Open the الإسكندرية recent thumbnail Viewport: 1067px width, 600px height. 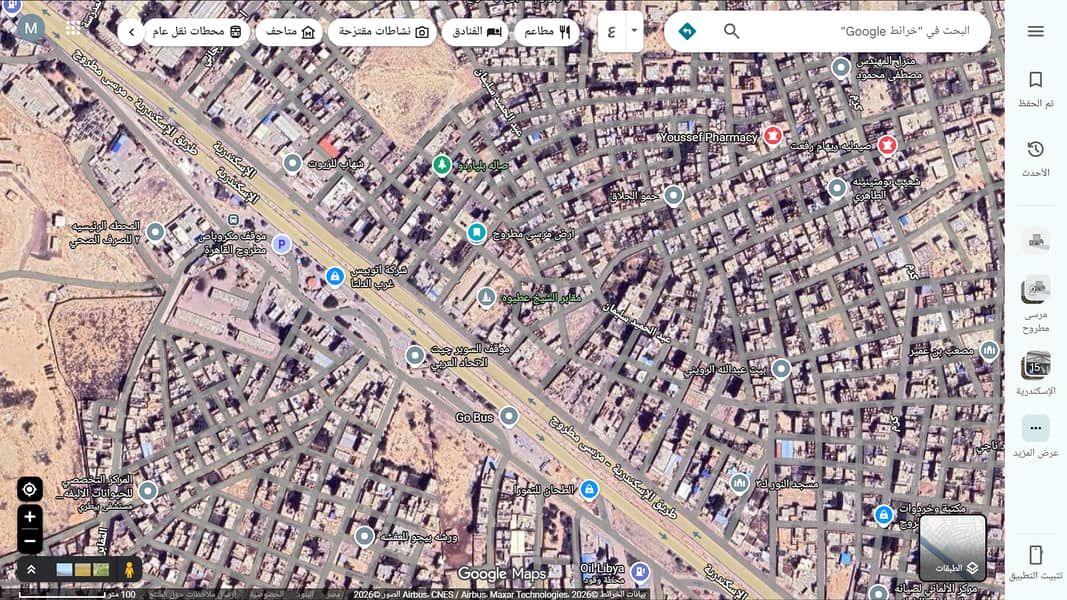[1036, 373]
